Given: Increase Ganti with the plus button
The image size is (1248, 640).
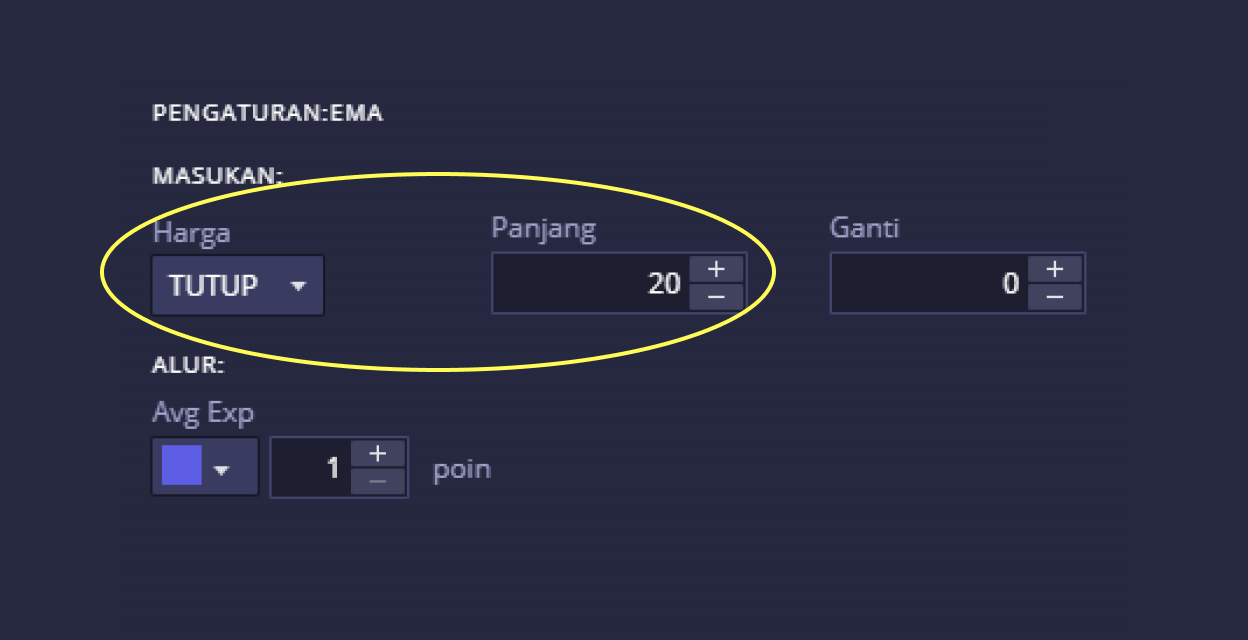Looking at the screenshot, I should pos(1055,270).
